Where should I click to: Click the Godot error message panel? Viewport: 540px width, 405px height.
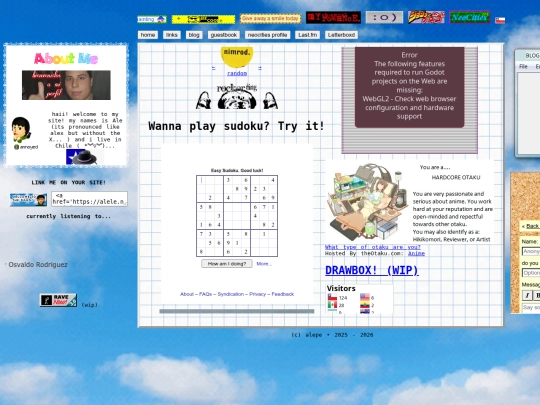[x=409, y=87]
